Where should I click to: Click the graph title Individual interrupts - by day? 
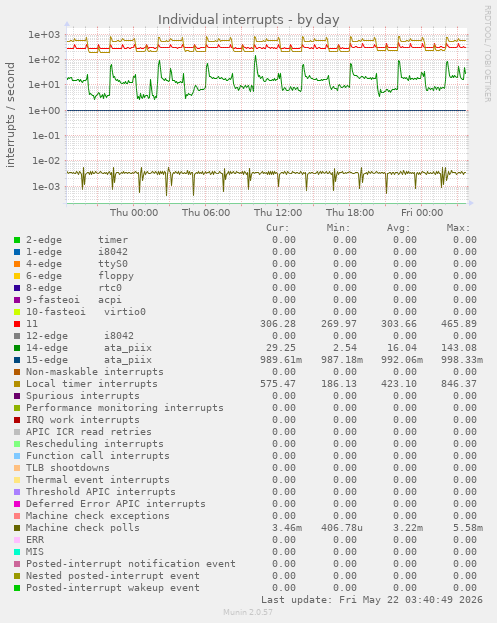(249, 19)
